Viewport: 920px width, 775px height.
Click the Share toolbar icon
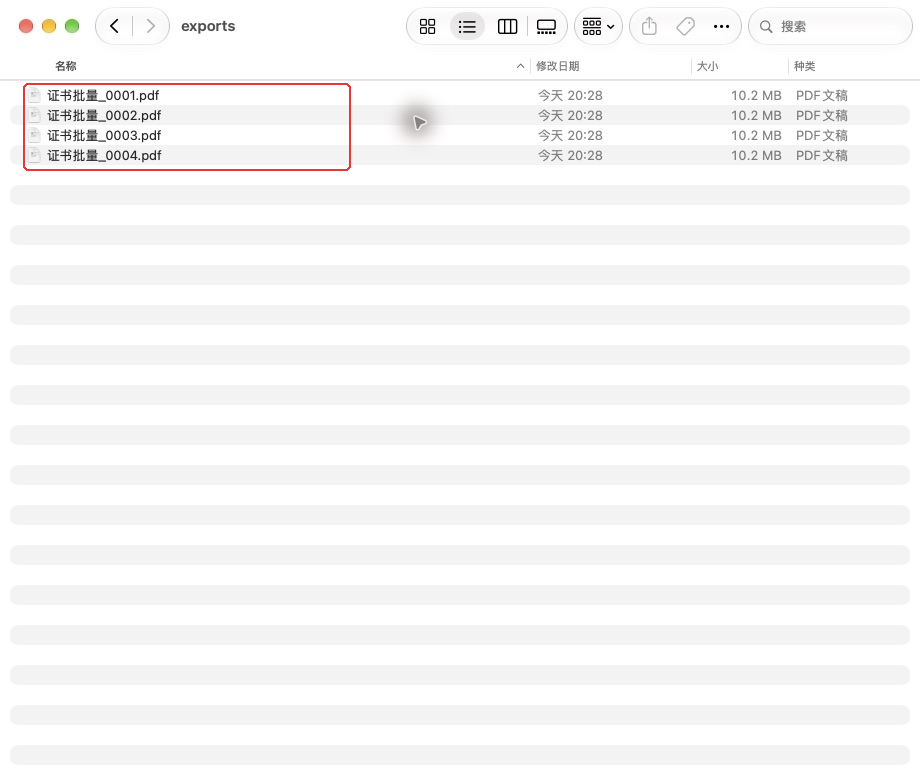(x=649, y=26)
